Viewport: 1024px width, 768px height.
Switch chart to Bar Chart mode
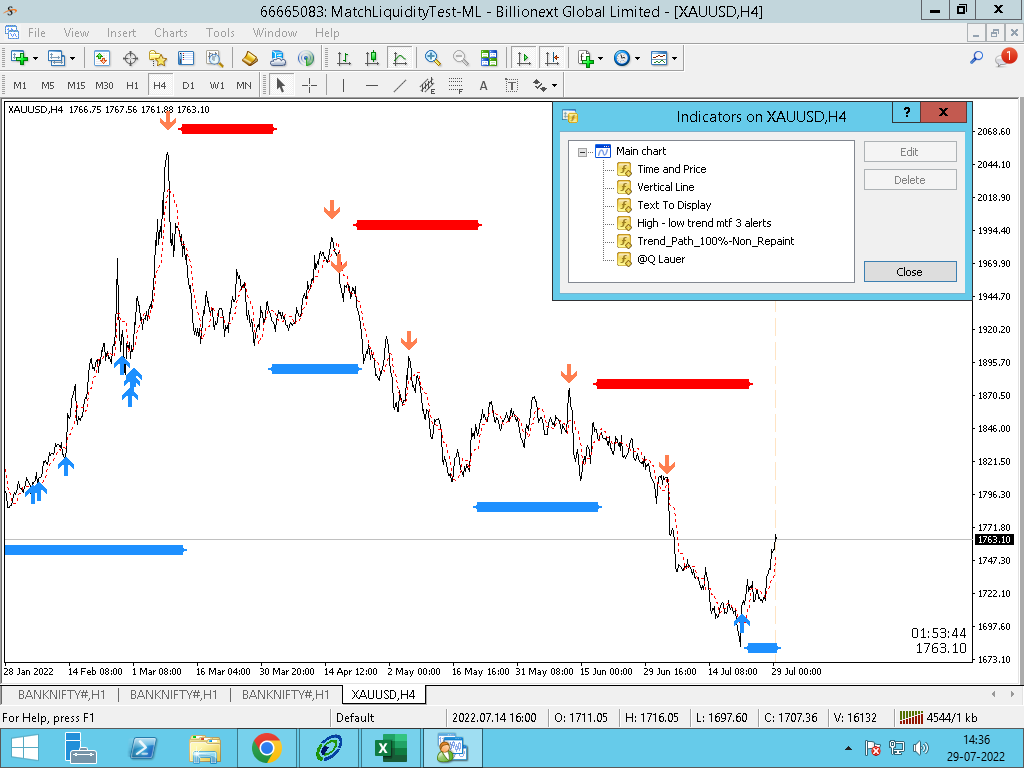pyautogui.click(x=344, y=58)
